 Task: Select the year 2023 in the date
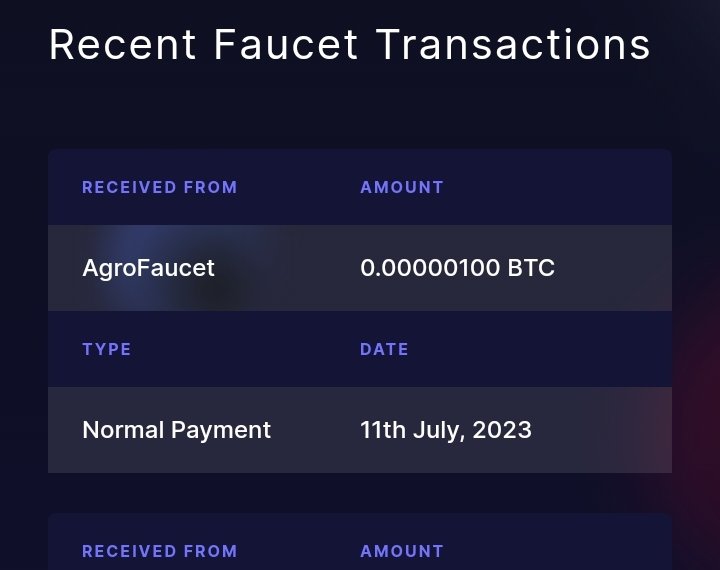[502, 430]
